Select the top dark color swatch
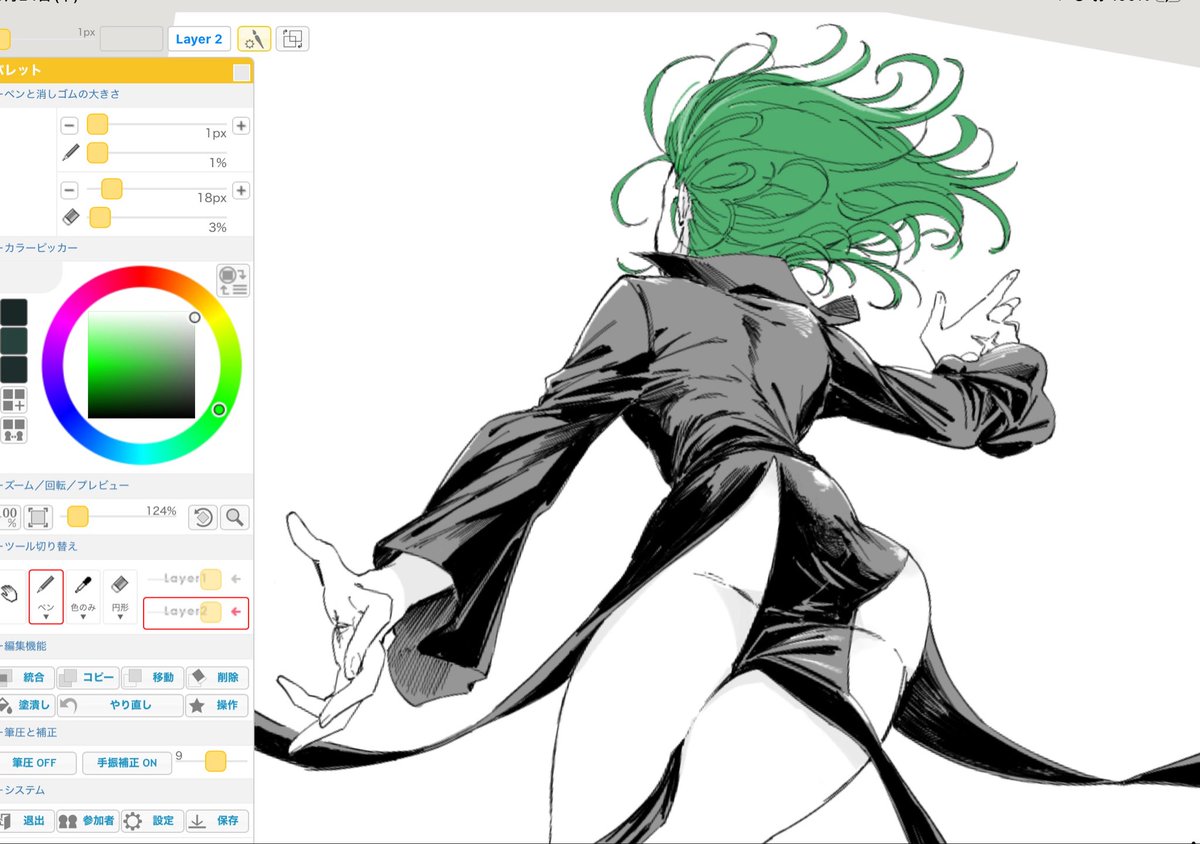The width and height of the screenshot is (1200, 844). (x=13, y=312)
